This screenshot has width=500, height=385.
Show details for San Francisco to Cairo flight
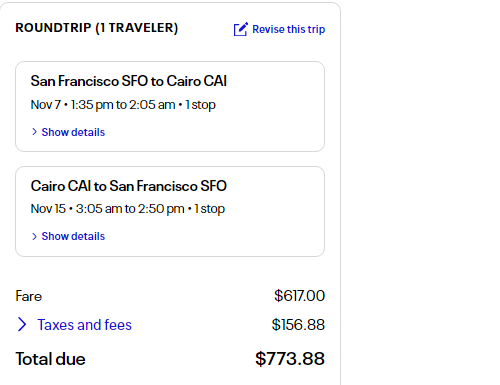pyautogui.click(x=73, y=132)
